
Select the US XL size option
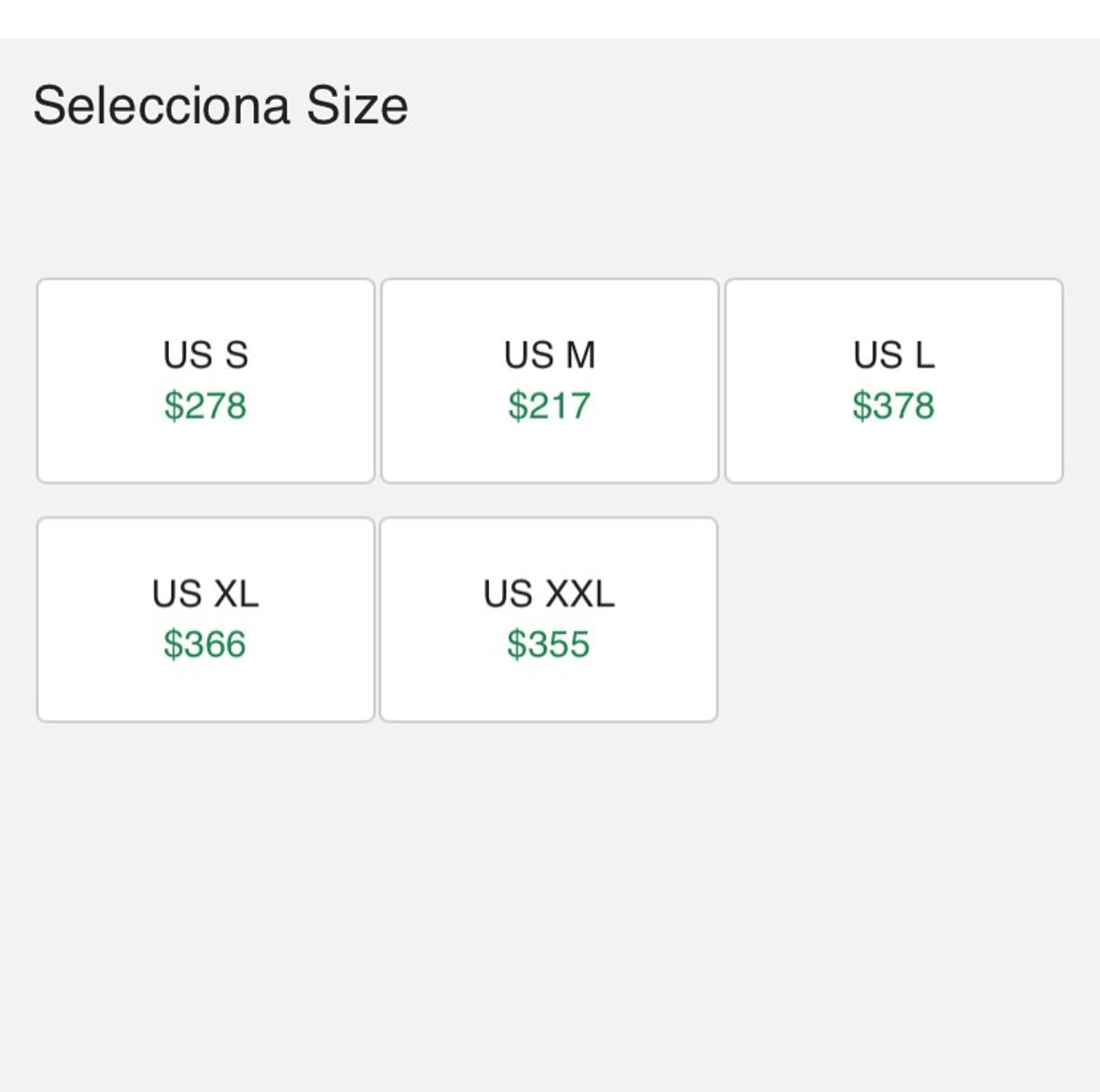coord(205,620)
